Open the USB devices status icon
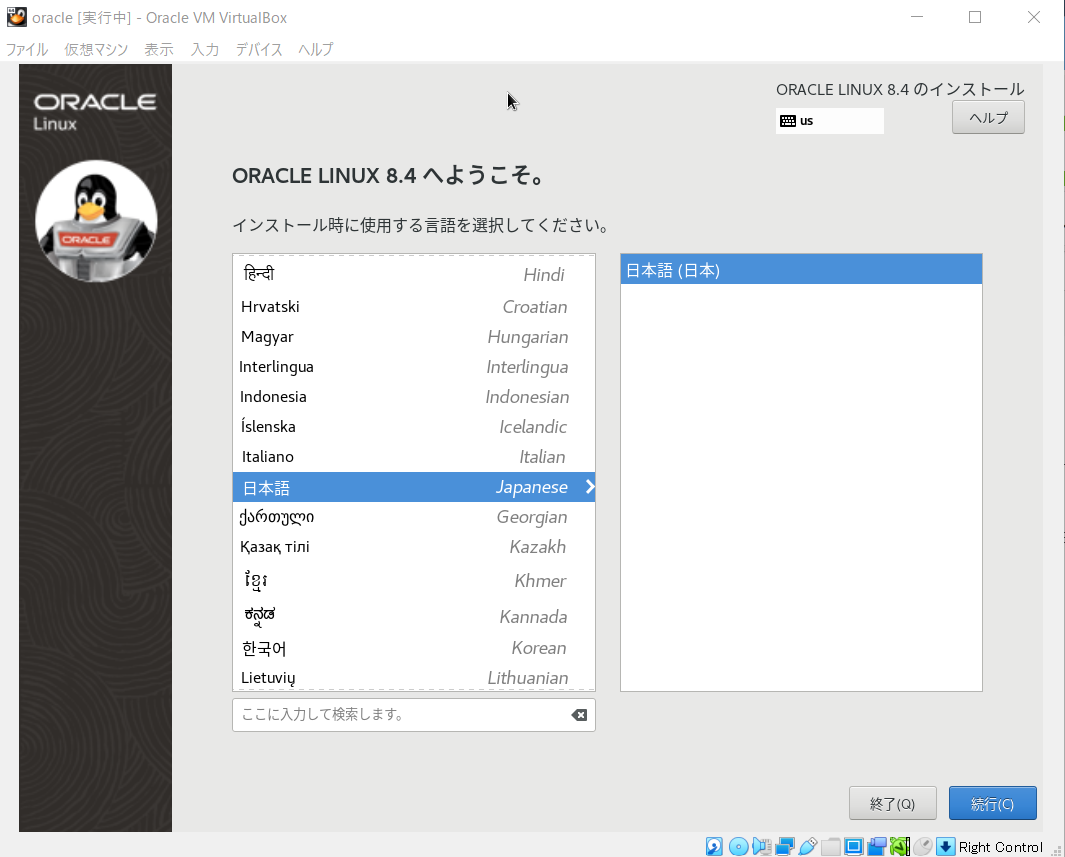Viewport: 1065px width, 857px height. [x=808, y=846]
